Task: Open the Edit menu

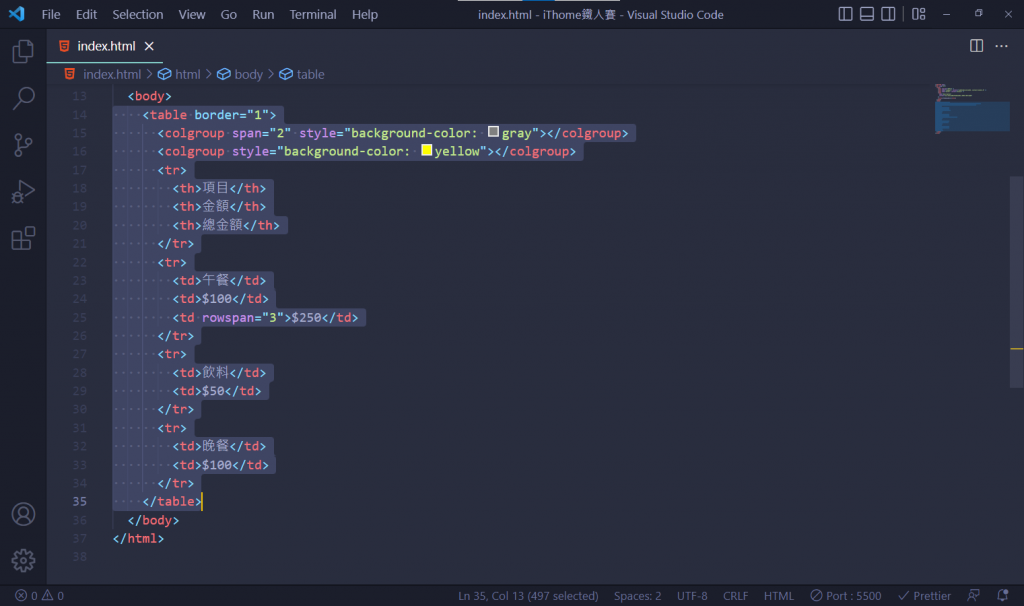Action: click(x=86, y=14)
